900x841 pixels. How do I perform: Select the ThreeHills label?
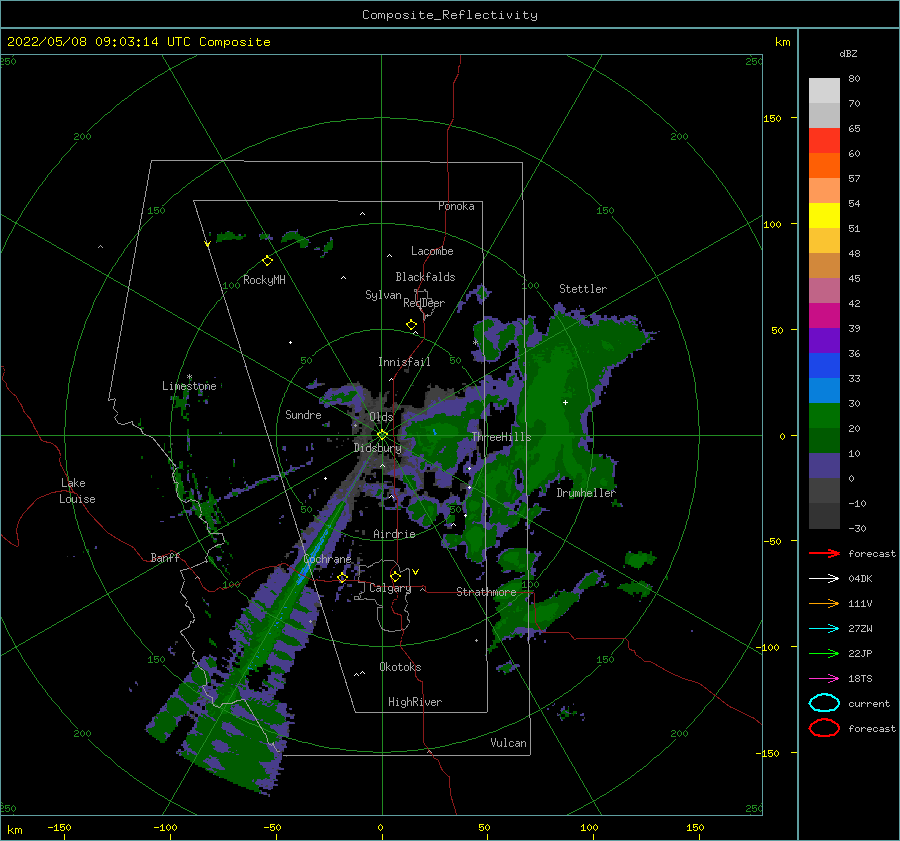502,437
